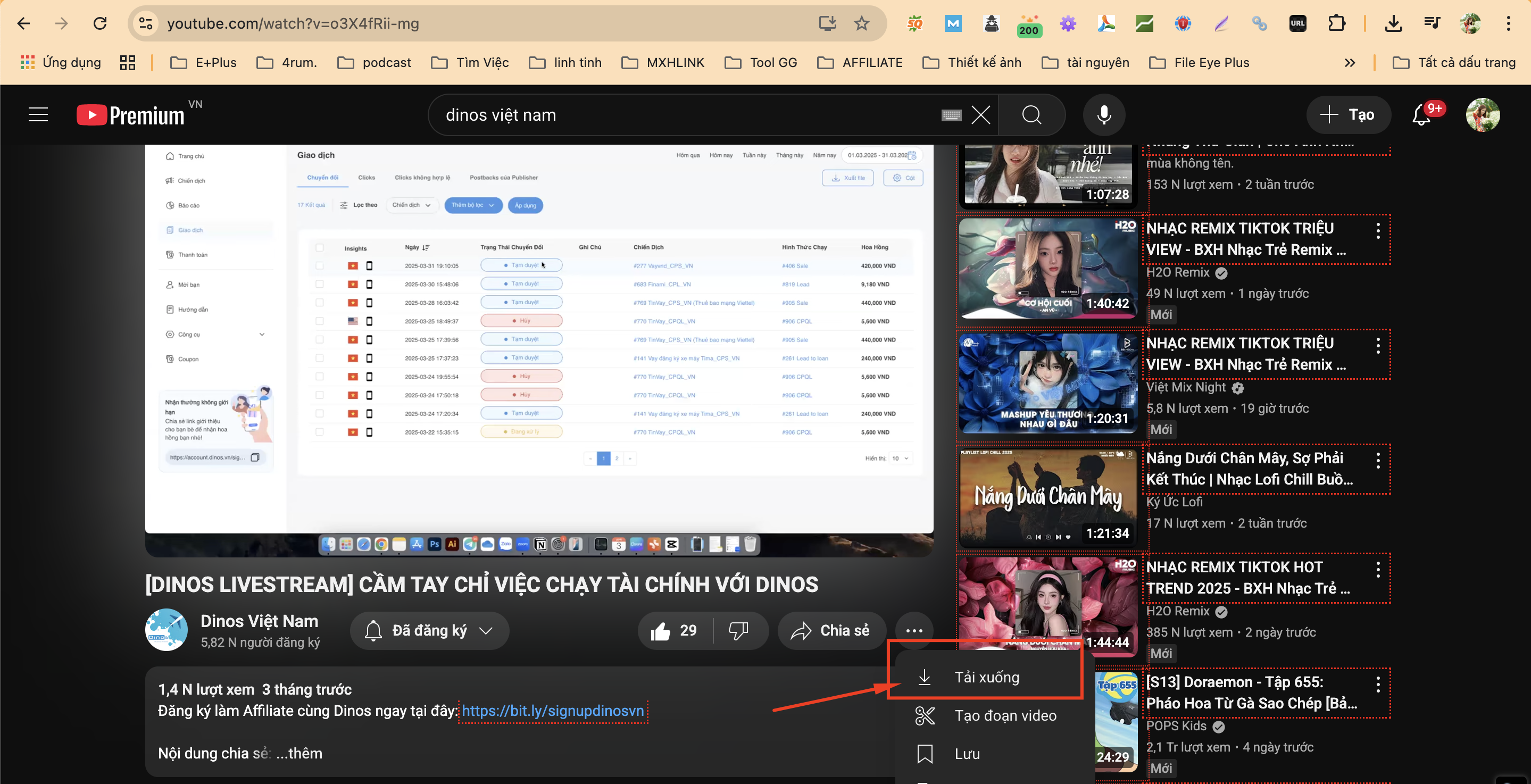Share the video with Chia sẻ
1531x784 pixels.
click(831, 631)
